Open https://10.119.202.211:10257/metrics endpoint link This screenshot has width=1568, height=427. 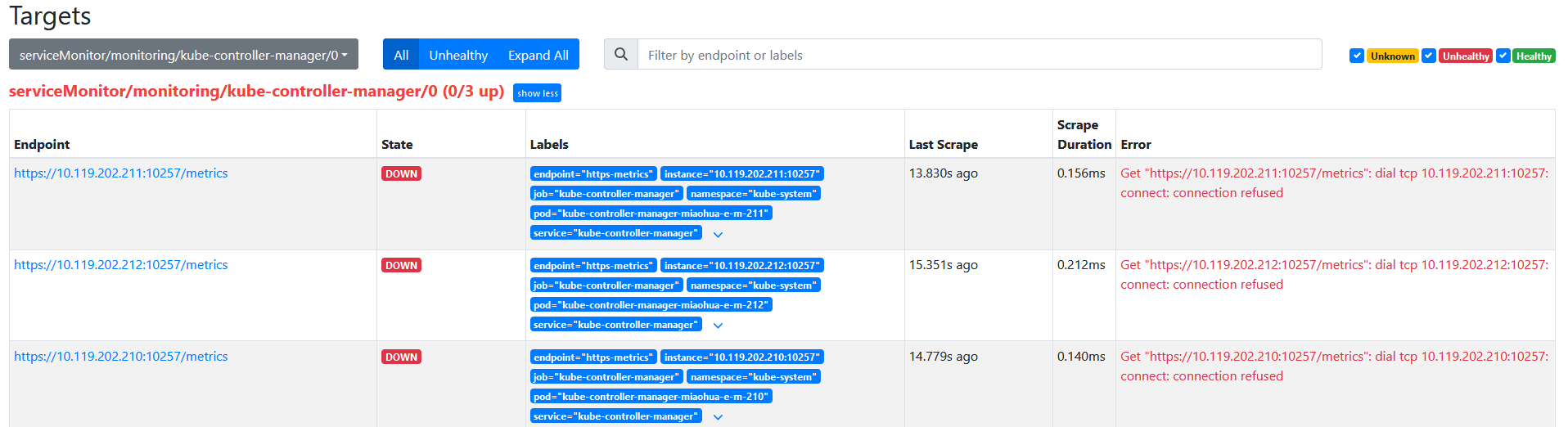(121, 173)
